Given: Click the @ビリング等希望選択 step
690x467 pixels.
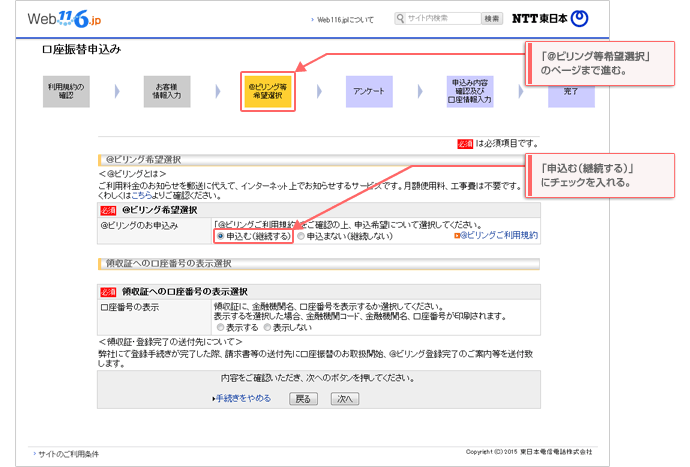Looking at the screenshot, I should 267,91.
